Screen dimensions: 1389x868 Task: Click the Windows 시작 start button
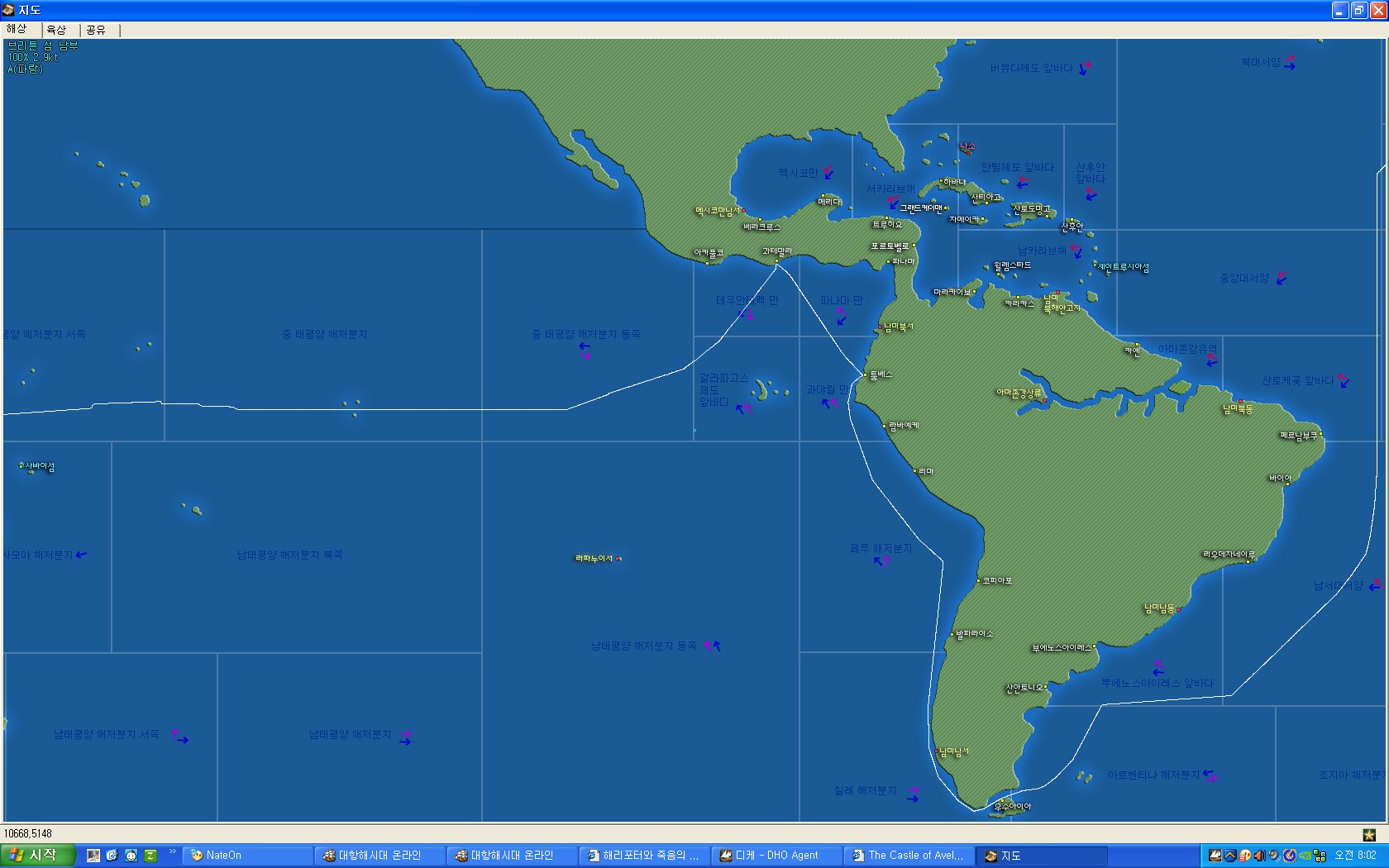[x=38, y=855]
